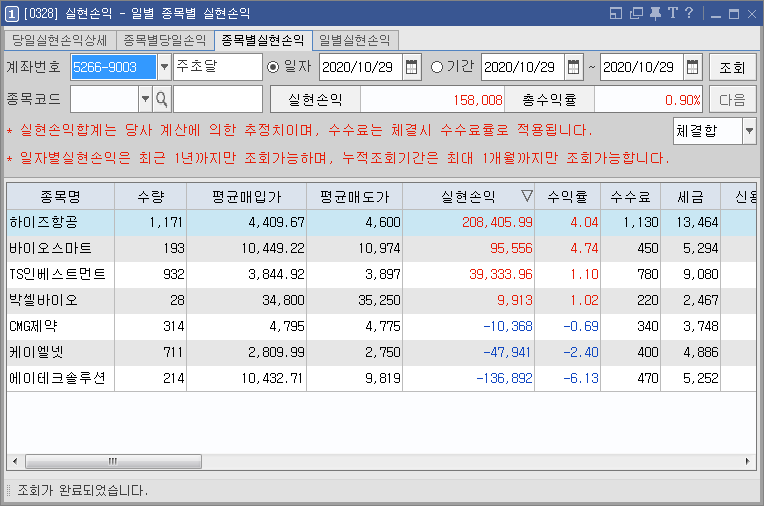The width and height of the screenshot is (764, 506).
Task: Select the 일자 radio button
Action: [x=273, y=67]
